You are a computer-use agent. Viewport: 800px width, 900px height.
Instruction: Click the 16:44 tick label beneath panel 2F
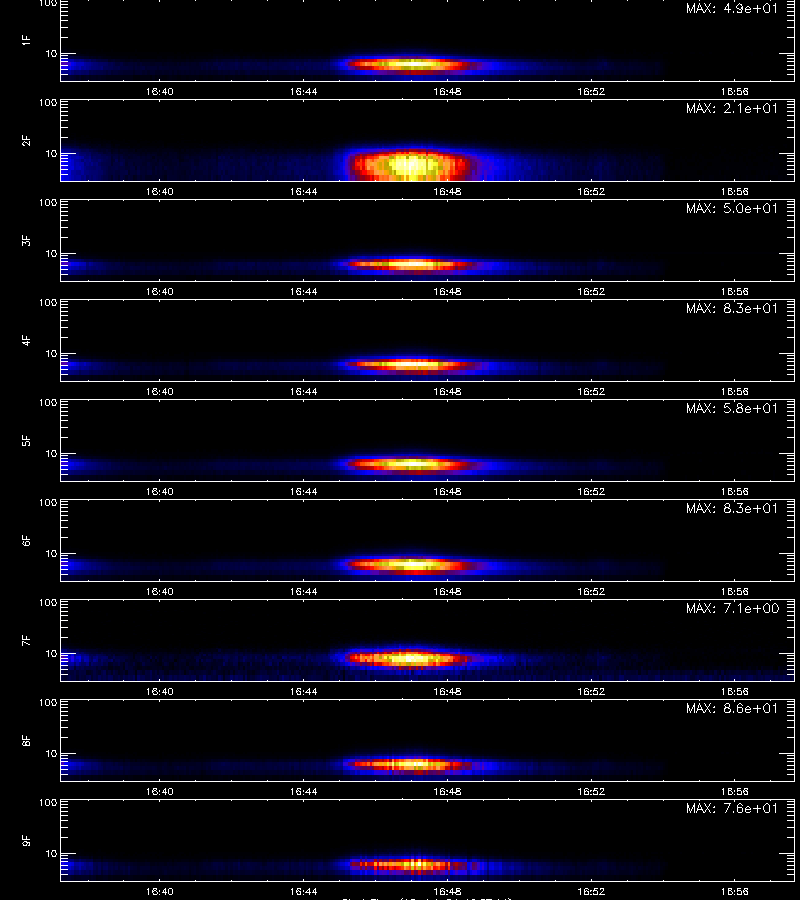[x=304, y=192]
